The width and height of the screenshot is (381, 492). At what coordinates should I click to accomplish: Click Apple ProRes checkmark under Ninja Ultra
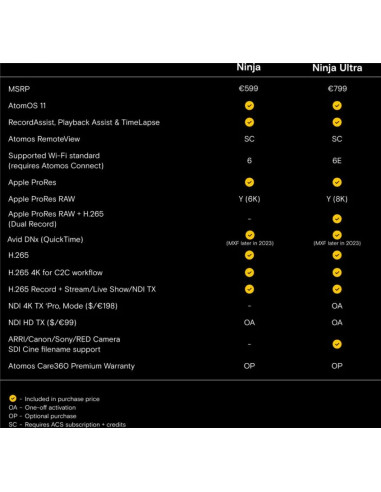337,182
